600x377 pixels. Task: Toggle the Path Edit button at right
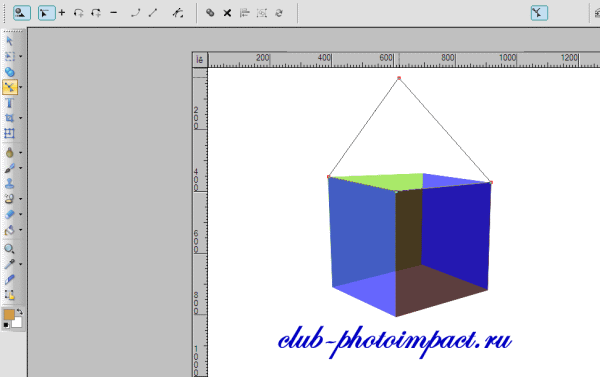click(x=540, y=13)
